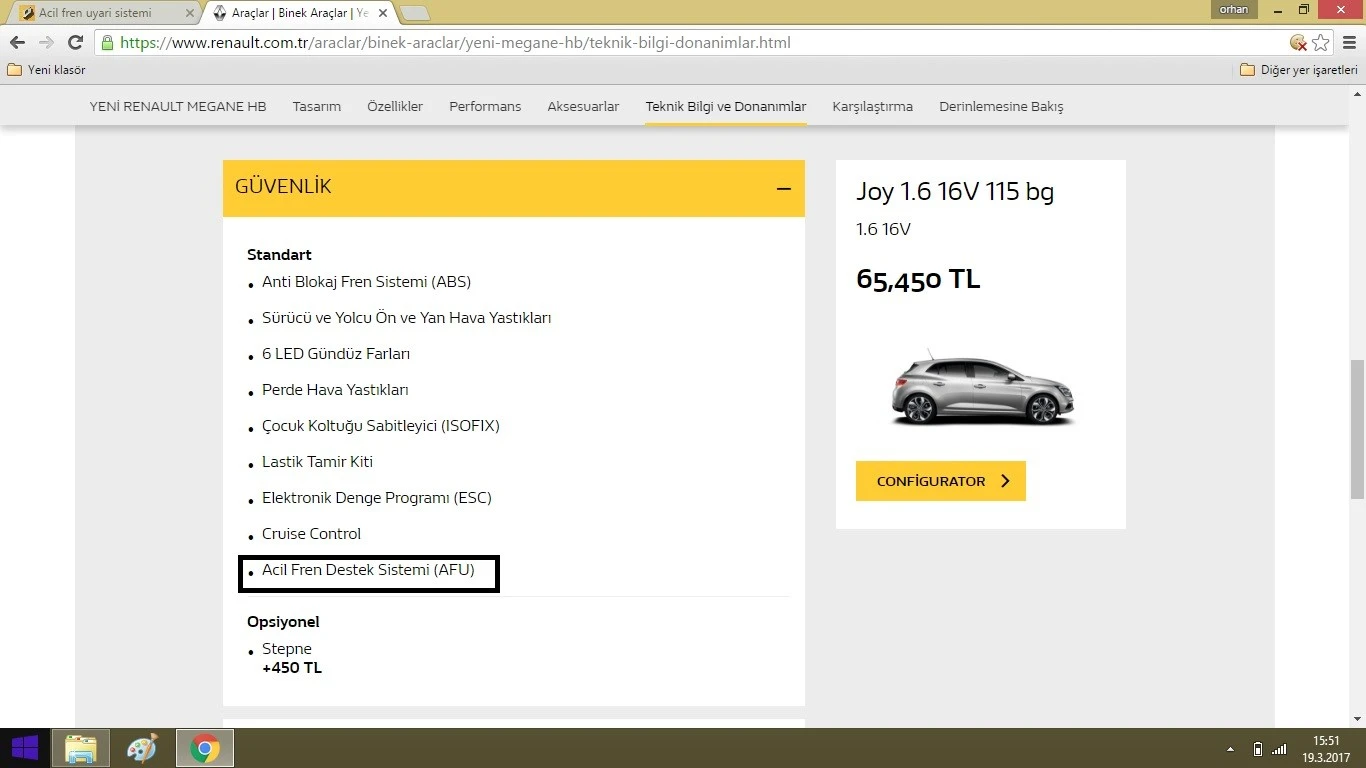Click the green padlock security icon

107,43
